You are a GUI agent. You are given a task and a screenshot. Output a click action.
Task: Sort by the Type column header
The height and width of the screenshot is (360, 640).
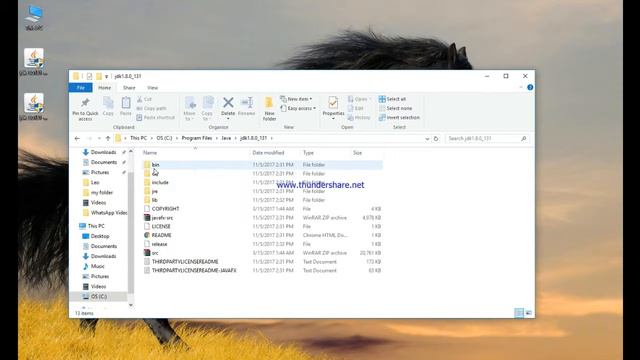(308, 153)
